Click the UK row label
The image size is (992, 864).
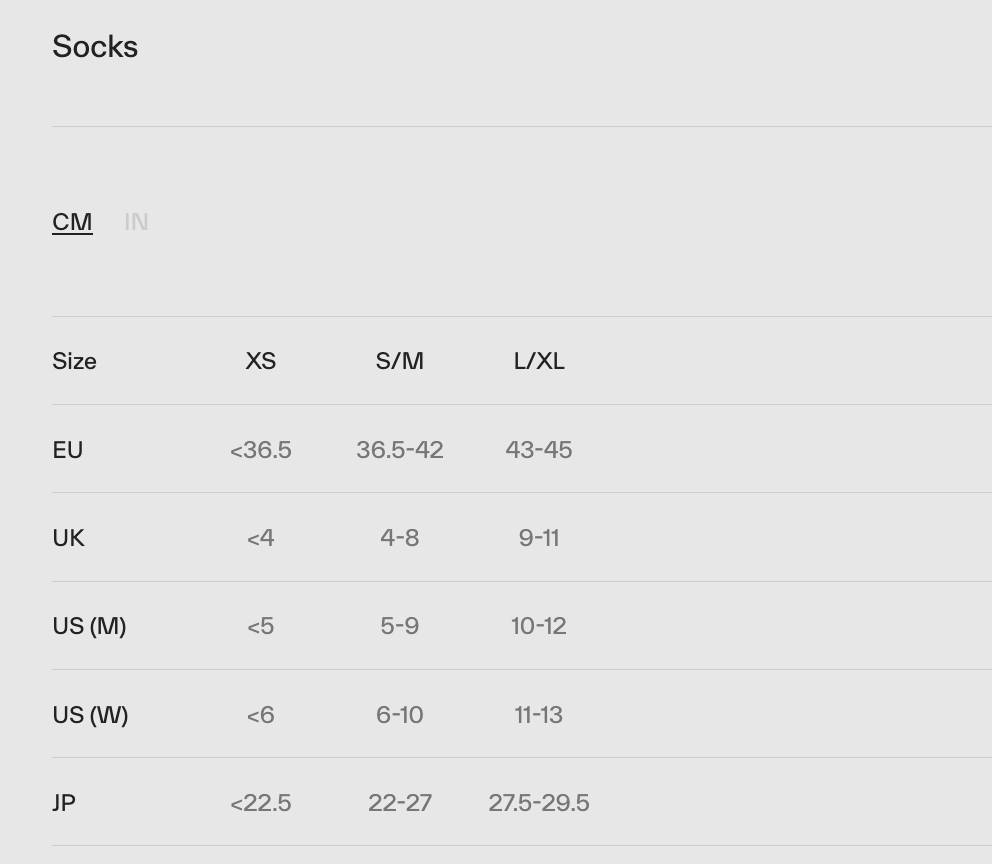[x=68, y=538]
